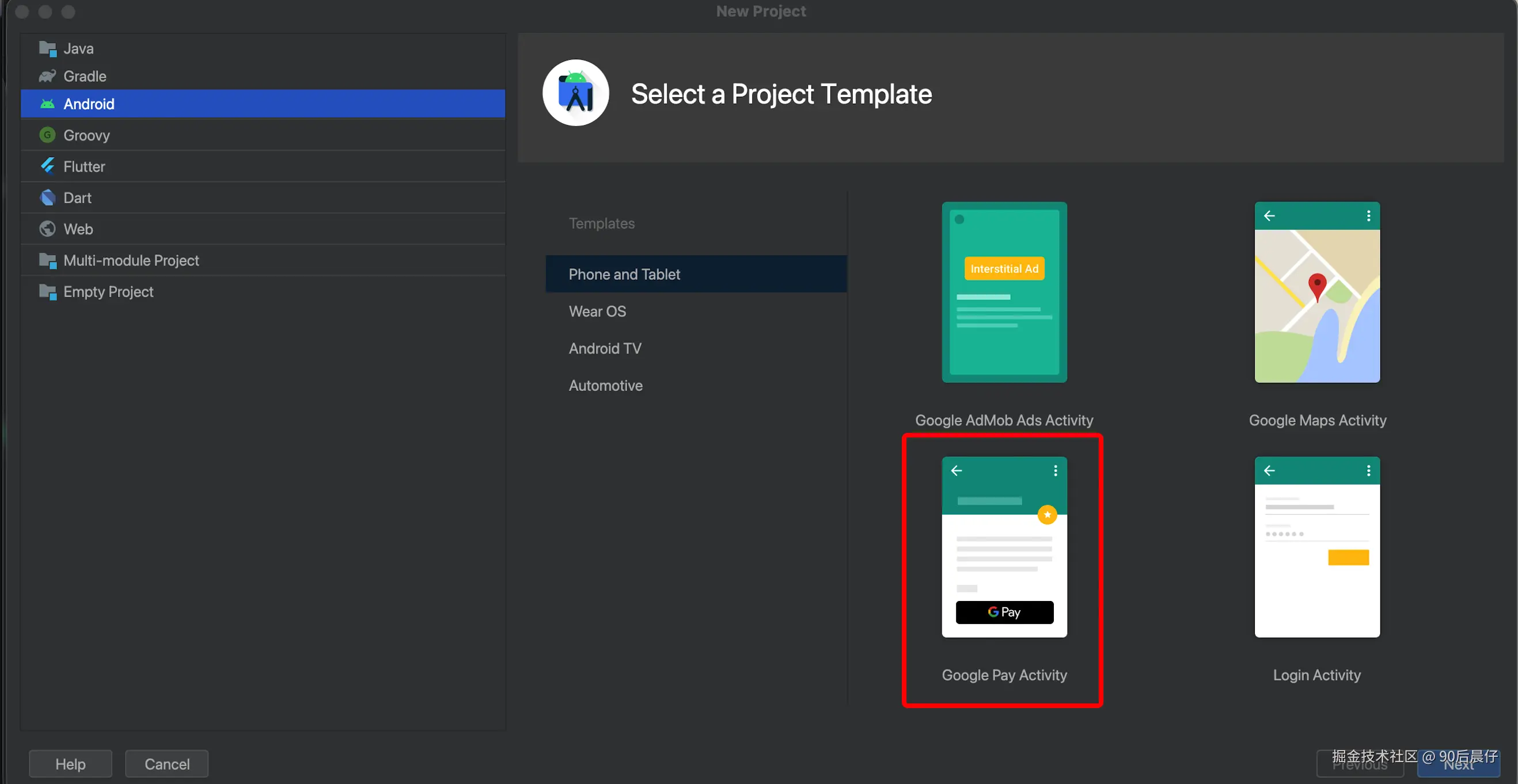Switch to Phone and Tablet templates
The width and height of the screenshot is (1518, 784).
(624, 274)
